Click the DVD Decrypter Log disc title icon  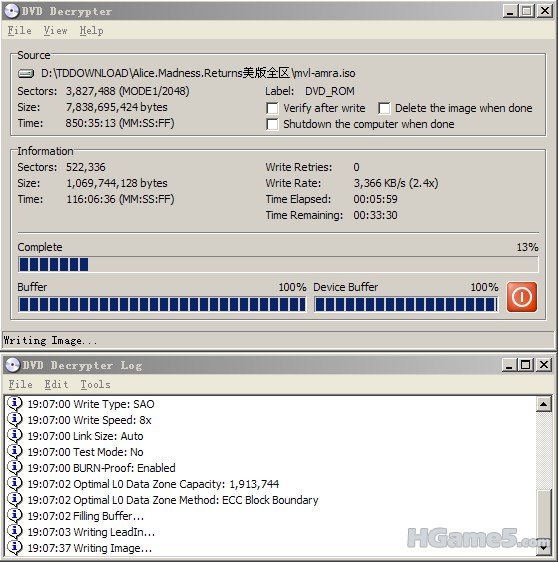[12, 365]
